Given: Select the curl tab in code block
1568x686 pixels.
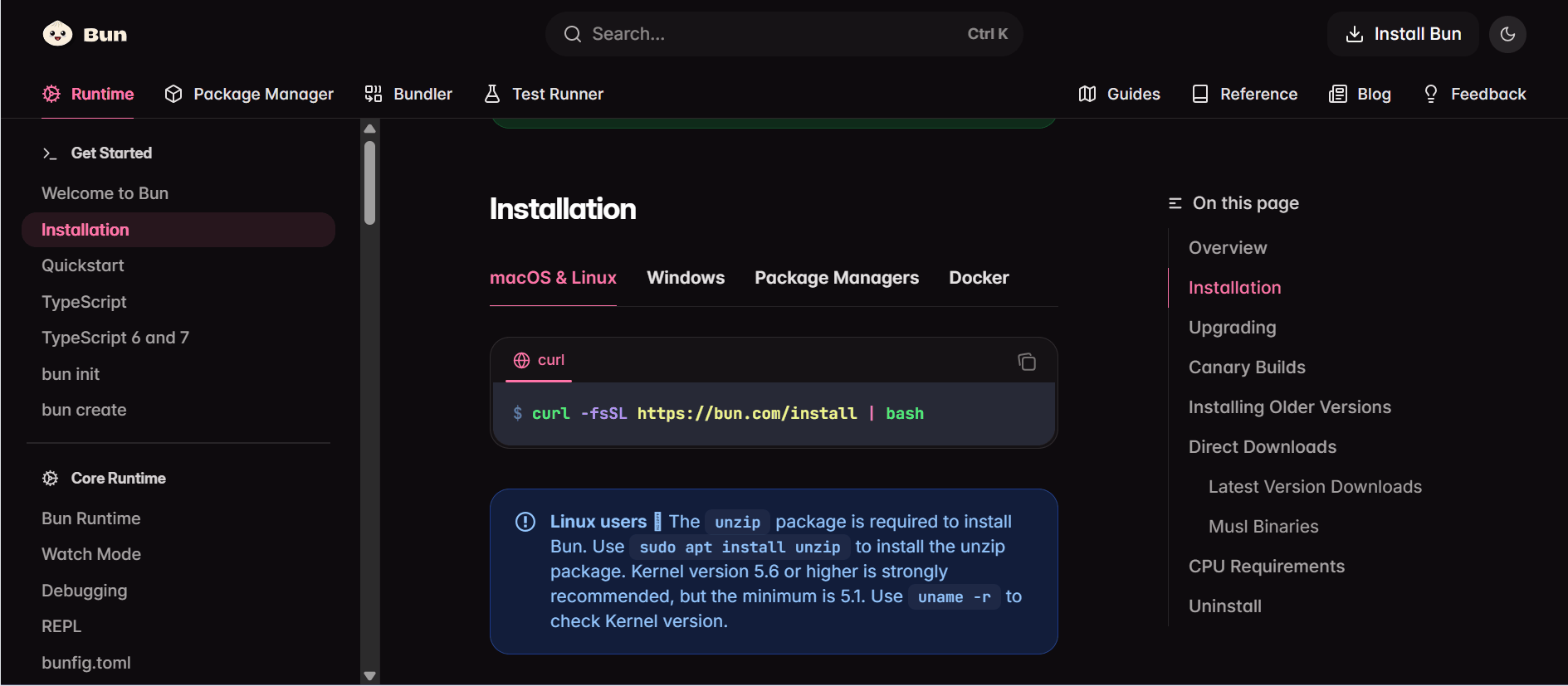Looking at the screenshot, I should click(540, 360).
